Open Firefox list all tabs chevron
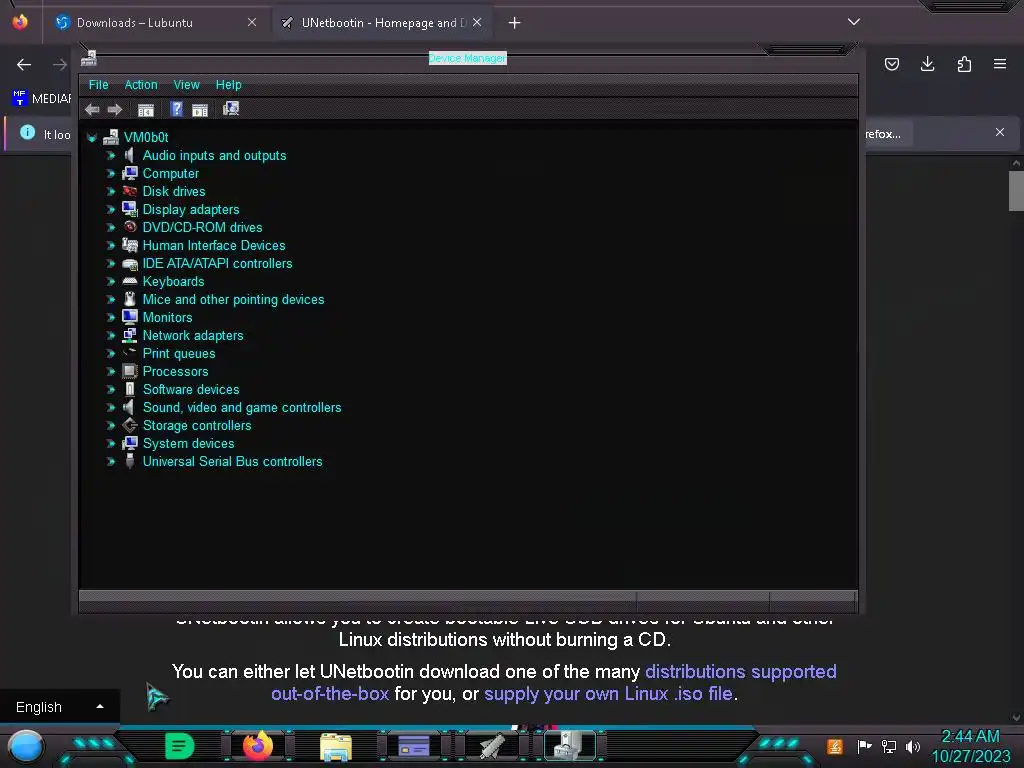 (854, 22)
